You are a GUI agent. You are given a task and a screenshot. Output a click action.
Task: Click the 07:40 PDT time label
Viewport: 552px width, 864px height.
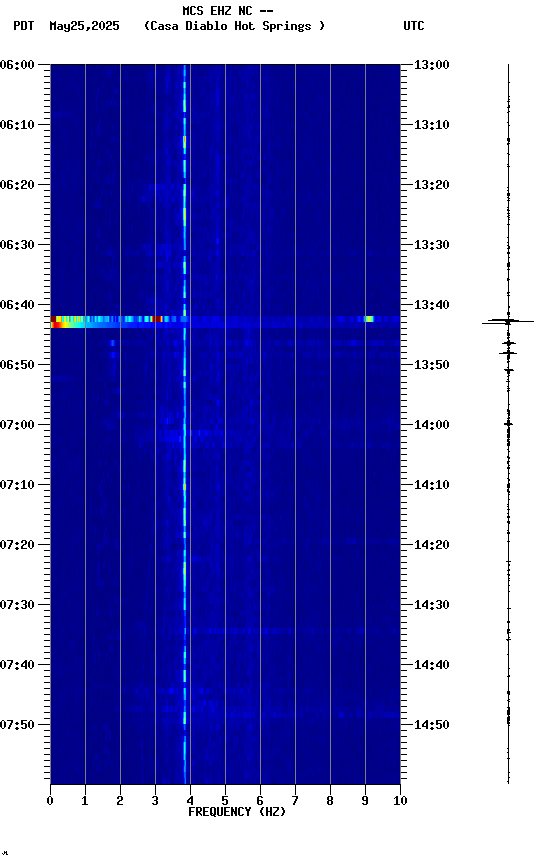tap(17, 665)
